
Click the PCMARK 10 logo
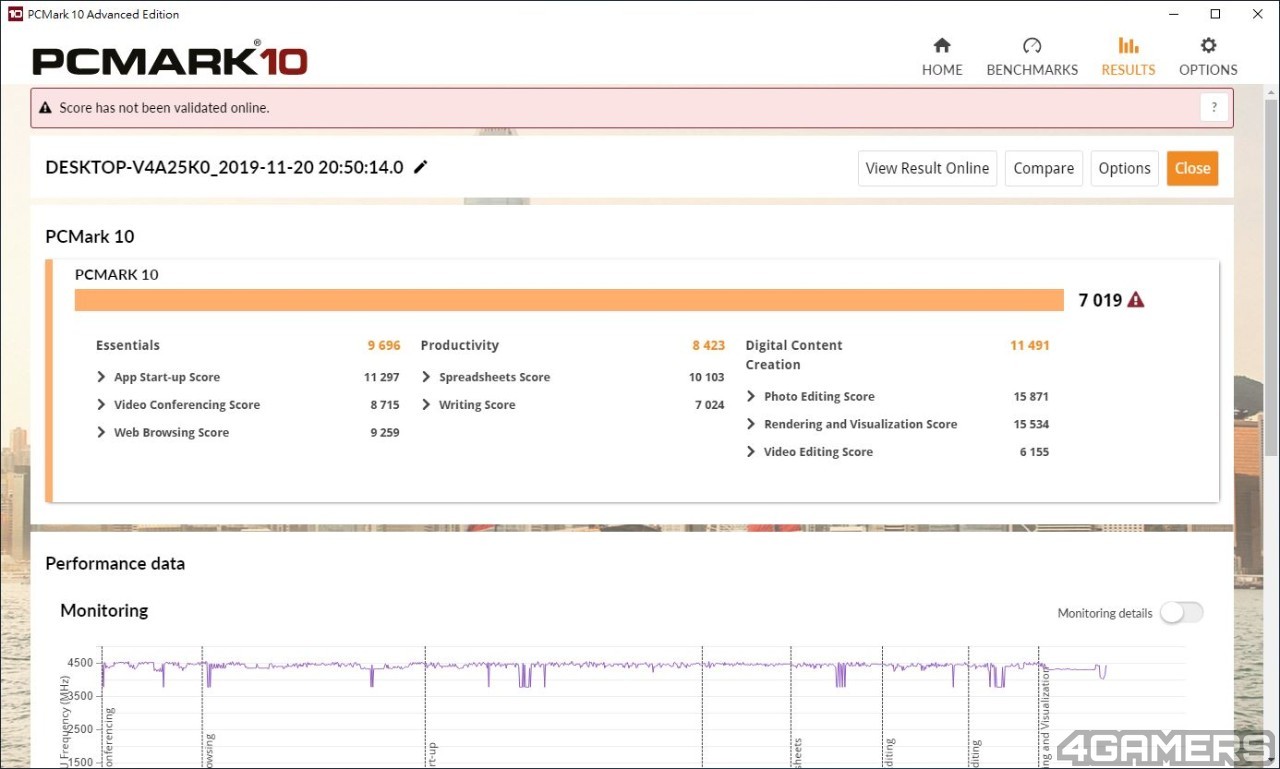point(170,60)
